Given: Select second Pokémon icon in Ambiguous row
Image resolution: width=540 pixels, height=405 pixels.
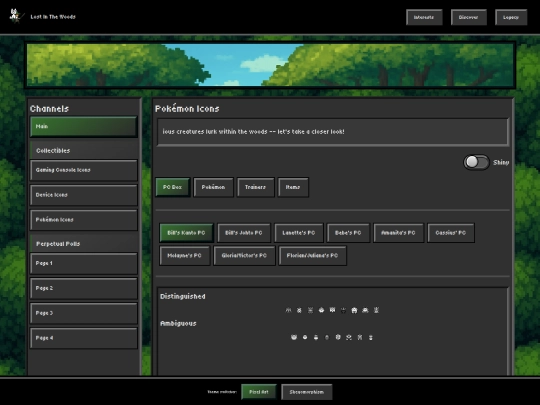Looking at the screenshot, I should tap(305, 337).
